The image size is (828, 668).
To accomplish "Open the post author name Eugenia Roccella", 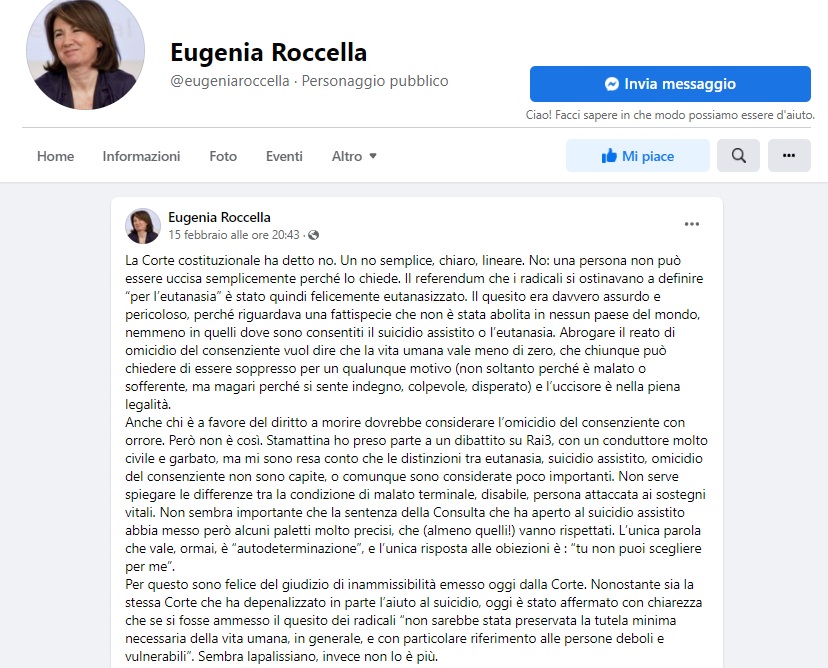I will (x=219, y=217).
